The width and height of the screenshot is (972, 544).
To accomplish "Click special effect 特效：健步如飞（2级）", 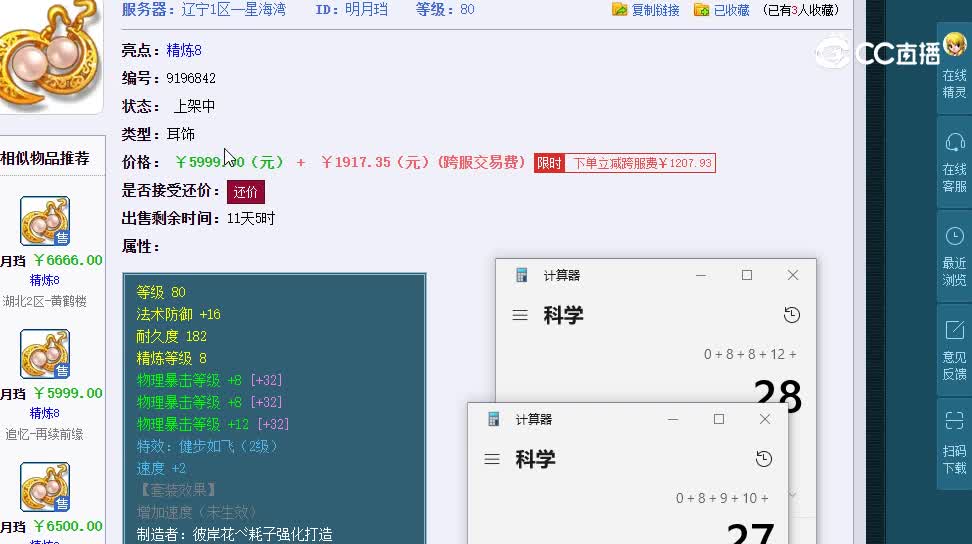I will pos(207,446).
